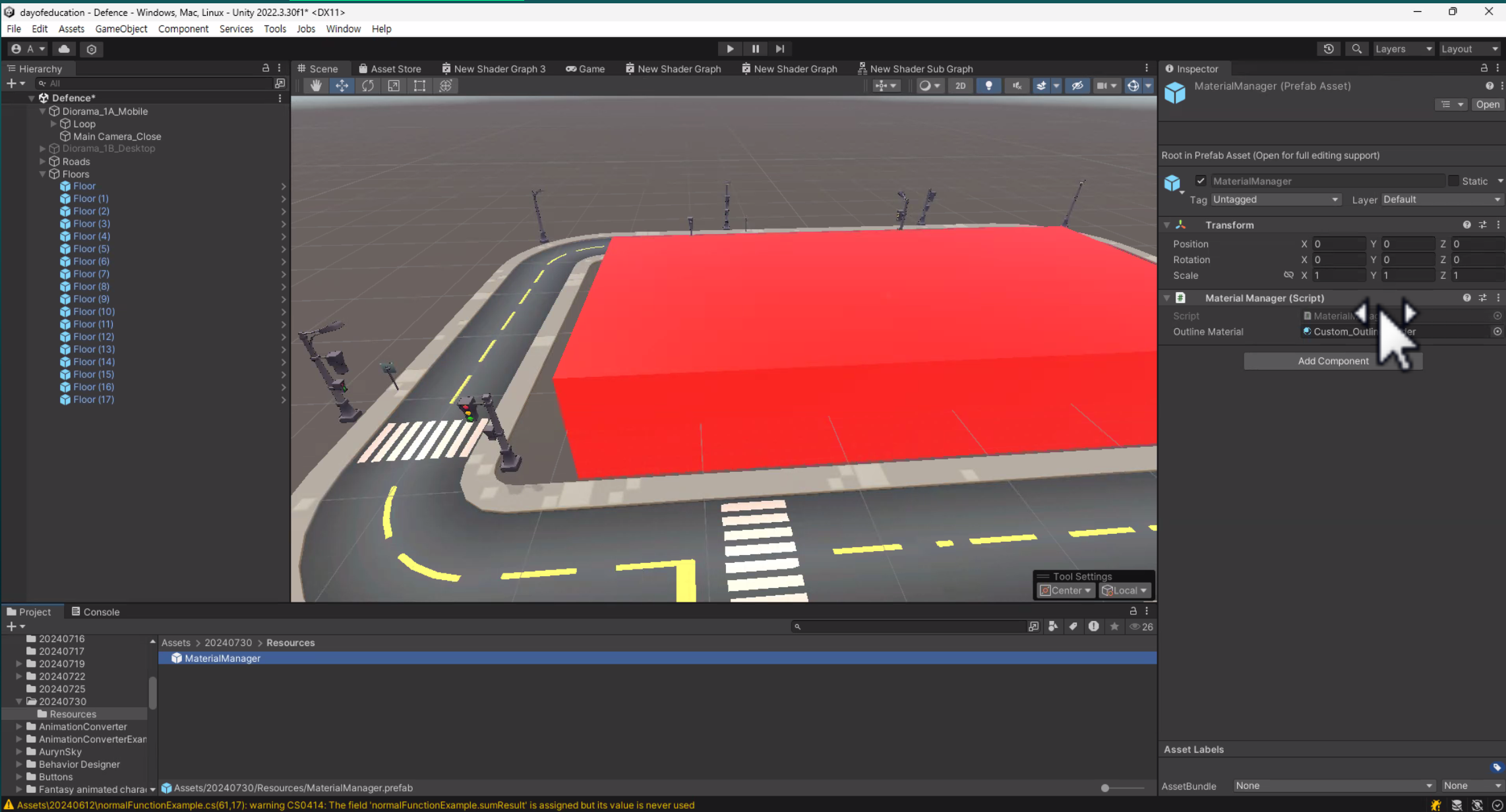
Task: Select the Rotate tool in scene toolbar
Action: point(367,86)
